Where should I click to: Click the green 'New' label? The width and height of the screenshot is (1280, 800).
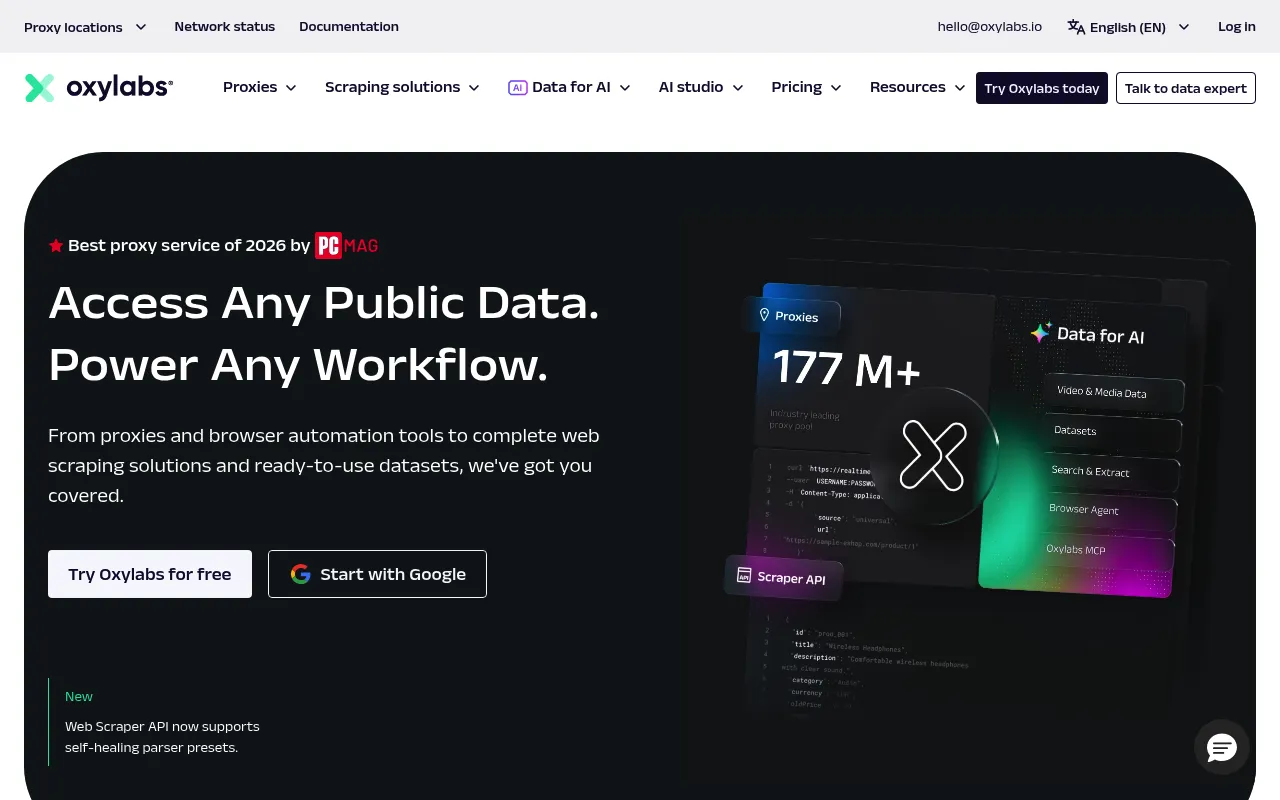pyautogui.click(x=79, y=696)
